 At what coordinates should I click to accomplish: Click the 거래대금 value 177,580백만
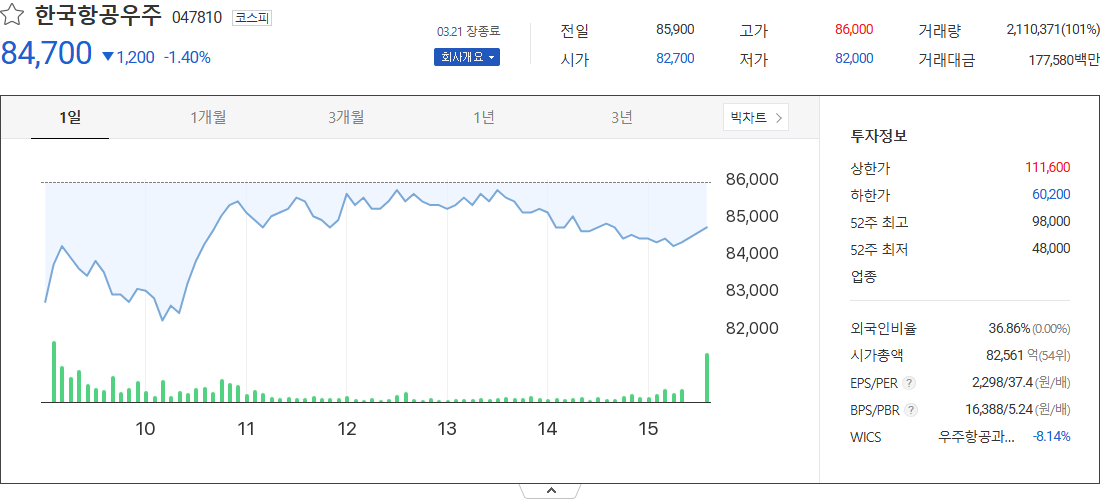point(1064,60)
